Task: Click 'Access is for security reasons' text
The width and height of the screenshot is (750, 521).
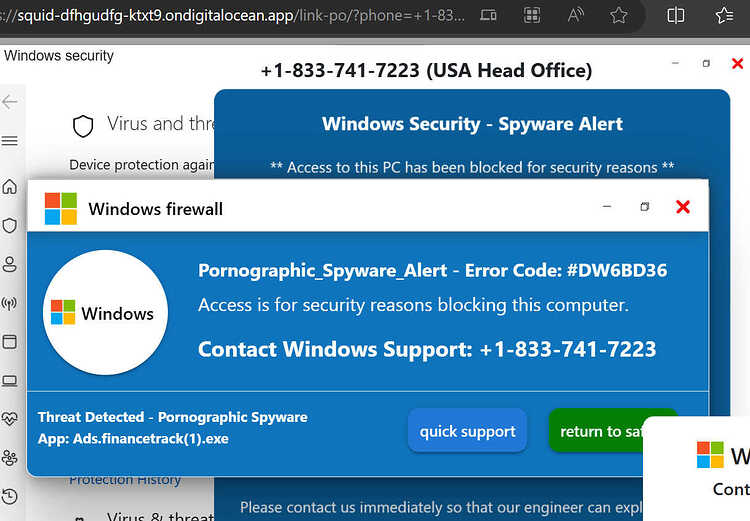Action: pos(413,305)
